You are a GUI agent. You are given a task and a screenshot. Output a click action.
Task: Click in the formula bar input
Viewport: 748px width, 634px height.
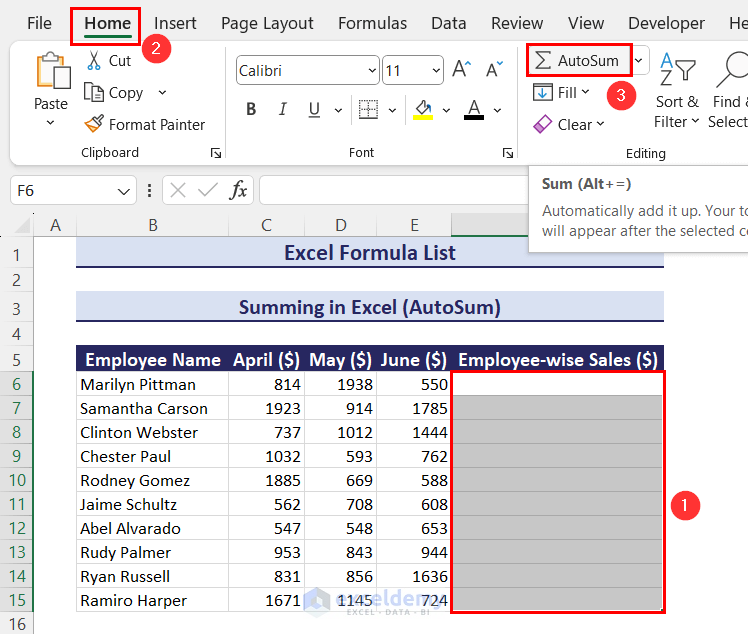(x=394, y=190)
